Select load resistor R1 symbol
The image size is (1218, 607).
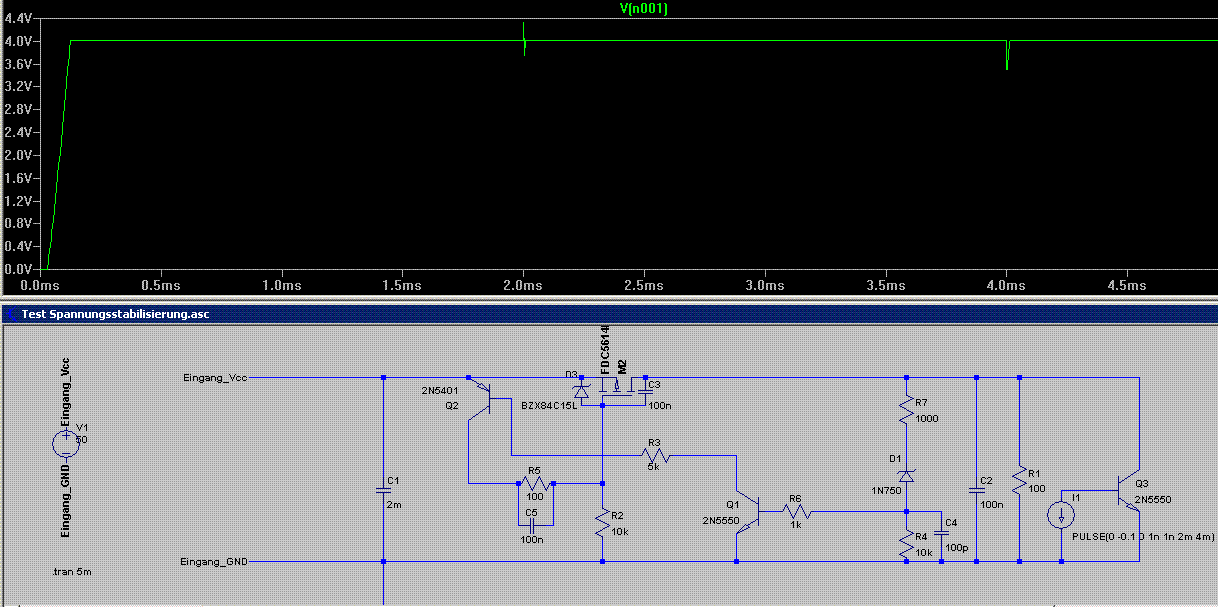pos(1019,480)
